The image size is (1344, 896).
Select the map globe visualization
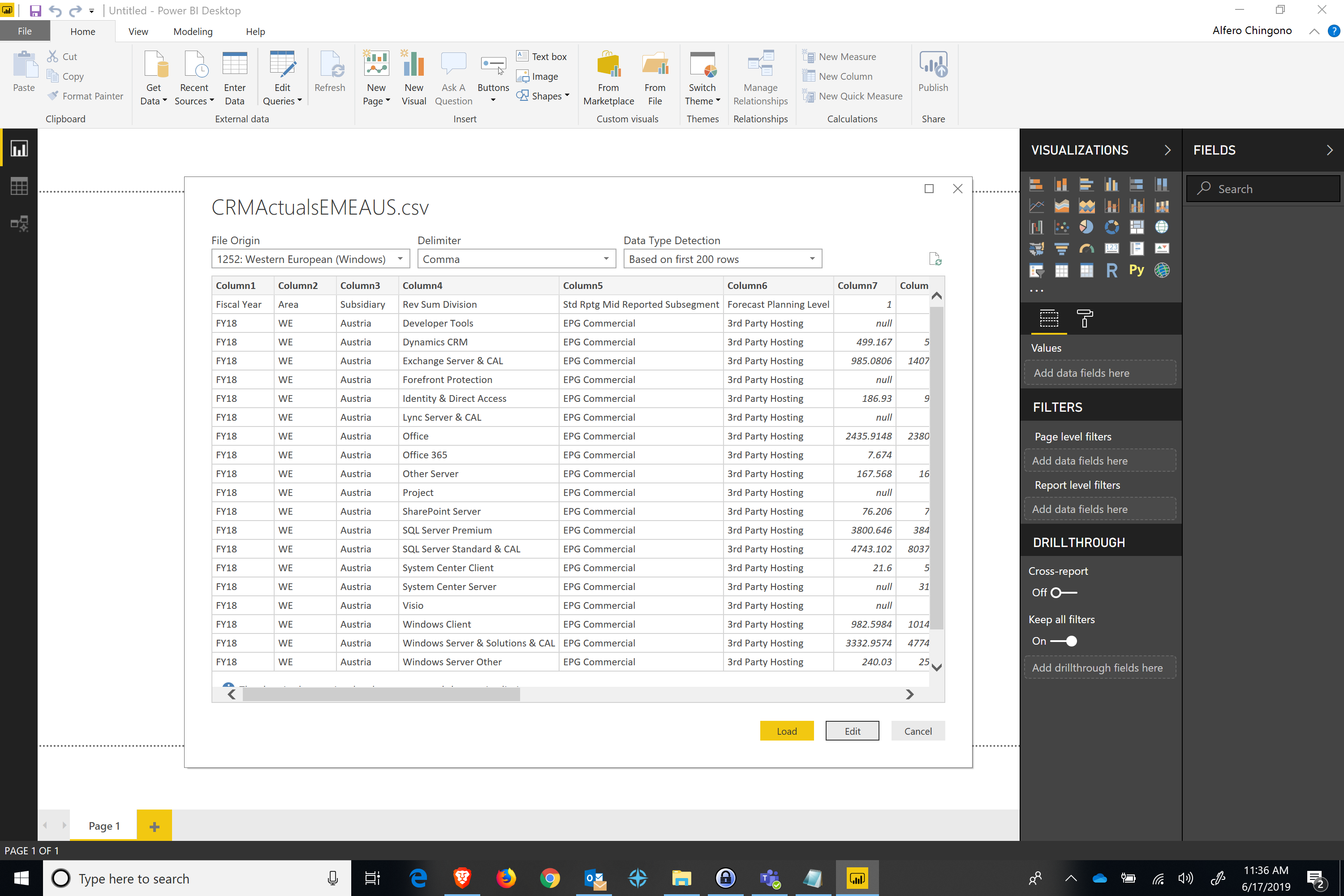point(1162,227)
